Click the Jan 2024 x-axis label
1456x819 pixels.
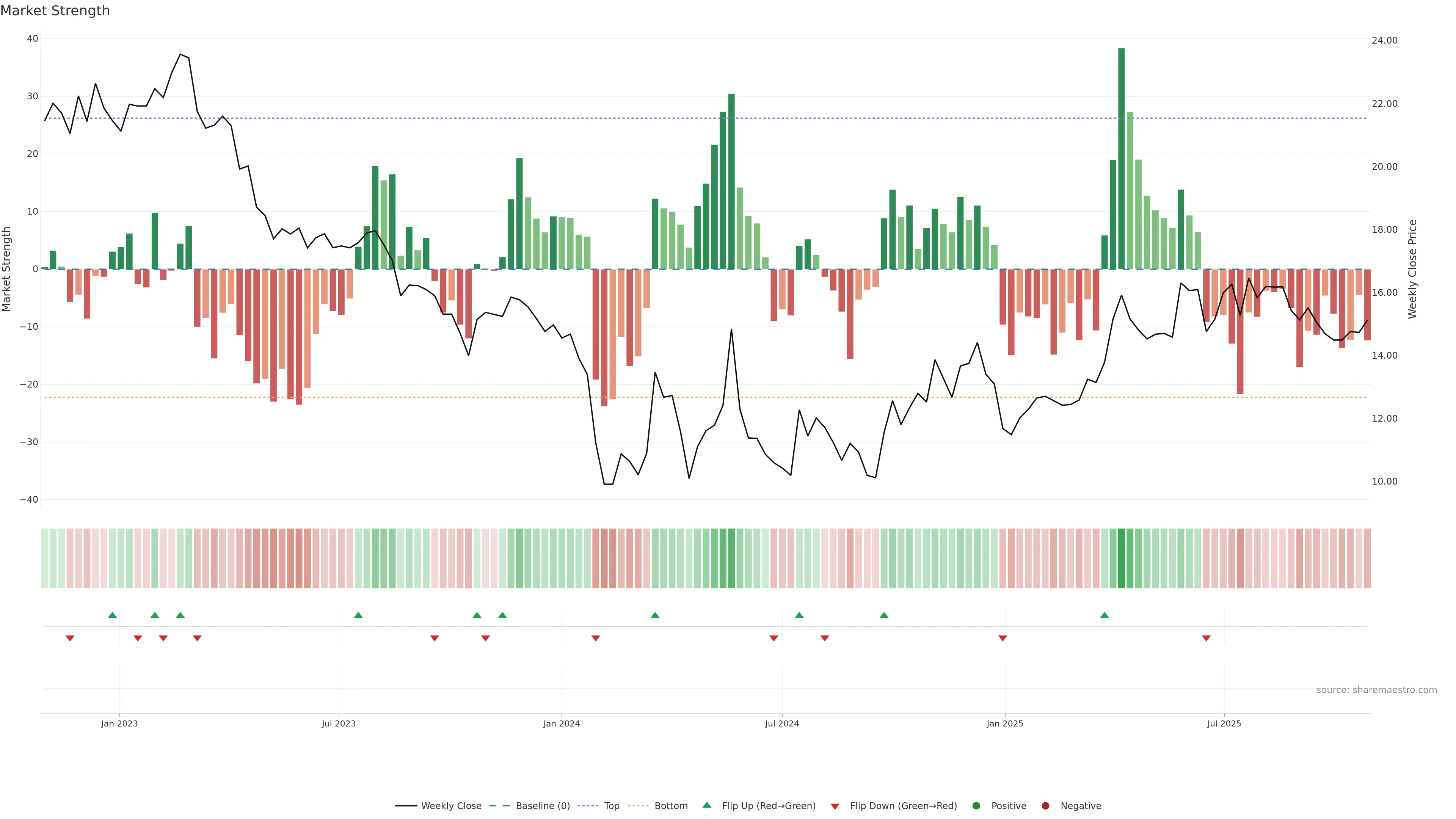pos(561,723)
